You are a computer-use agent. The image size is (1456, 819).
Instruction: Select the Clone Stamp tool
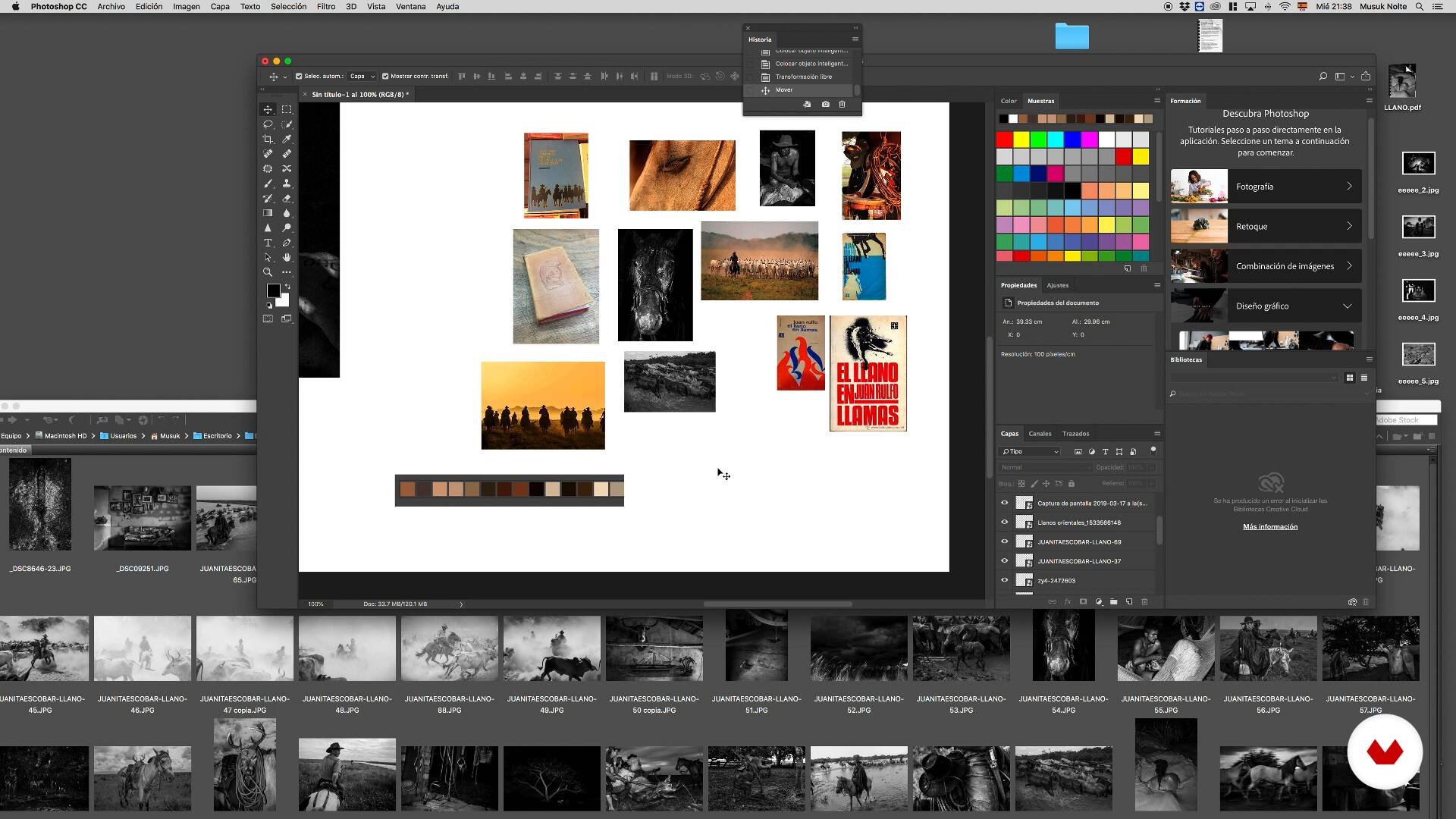(x=287, y=184)
